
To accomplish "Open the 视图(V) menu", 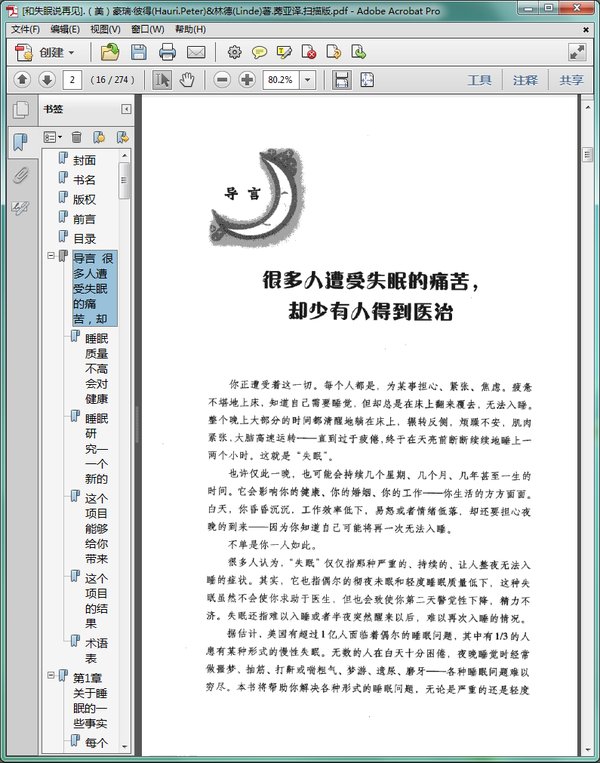I will point(106,29).
